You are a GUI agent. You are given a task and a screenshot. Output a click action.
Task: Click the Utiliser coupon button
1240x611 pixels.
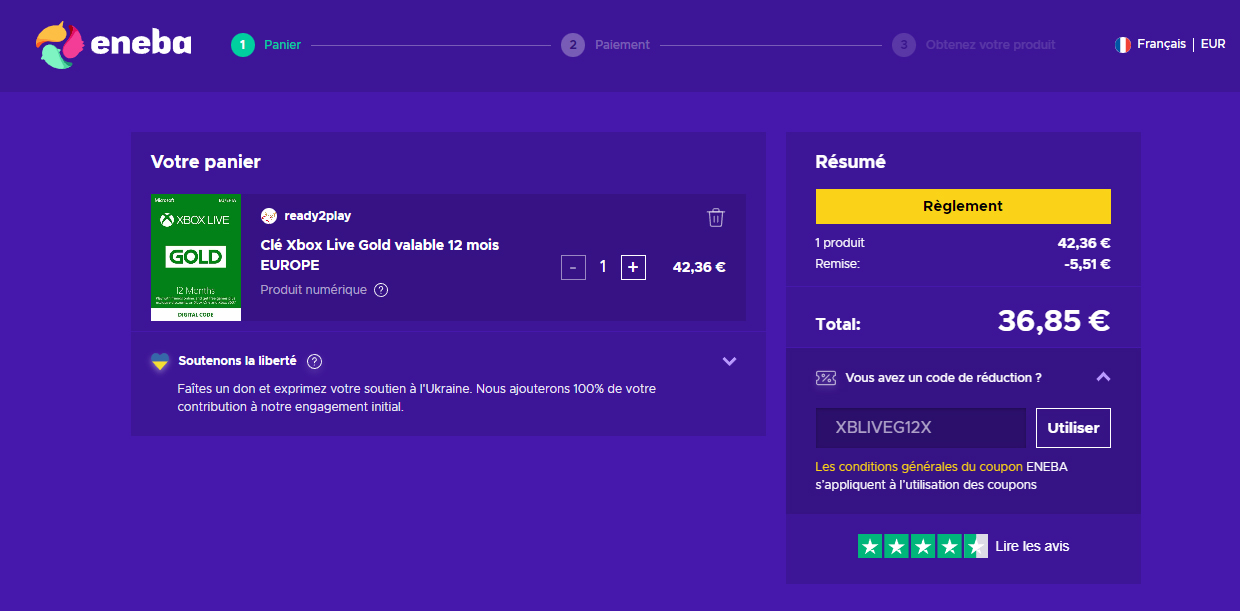coord(1072,427)
